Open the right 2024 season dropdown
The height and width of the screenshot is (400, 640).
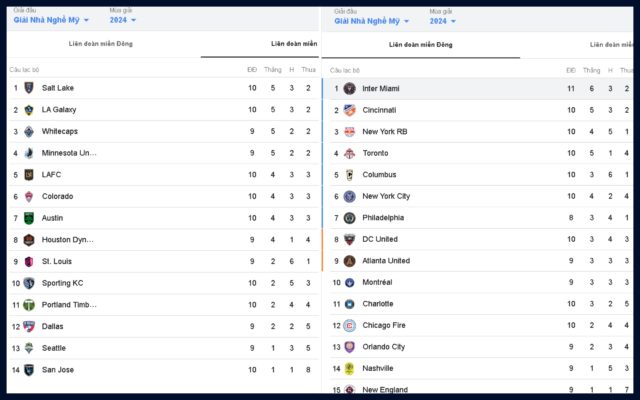click(x=444, y=20)
